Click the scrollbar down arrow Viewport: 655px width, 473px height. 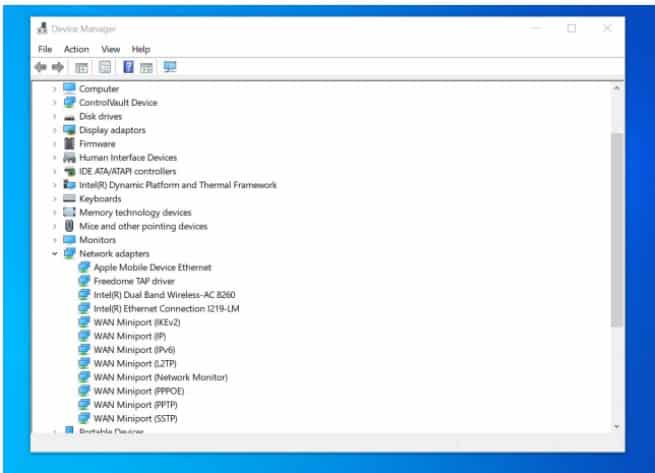click(617, 427)
